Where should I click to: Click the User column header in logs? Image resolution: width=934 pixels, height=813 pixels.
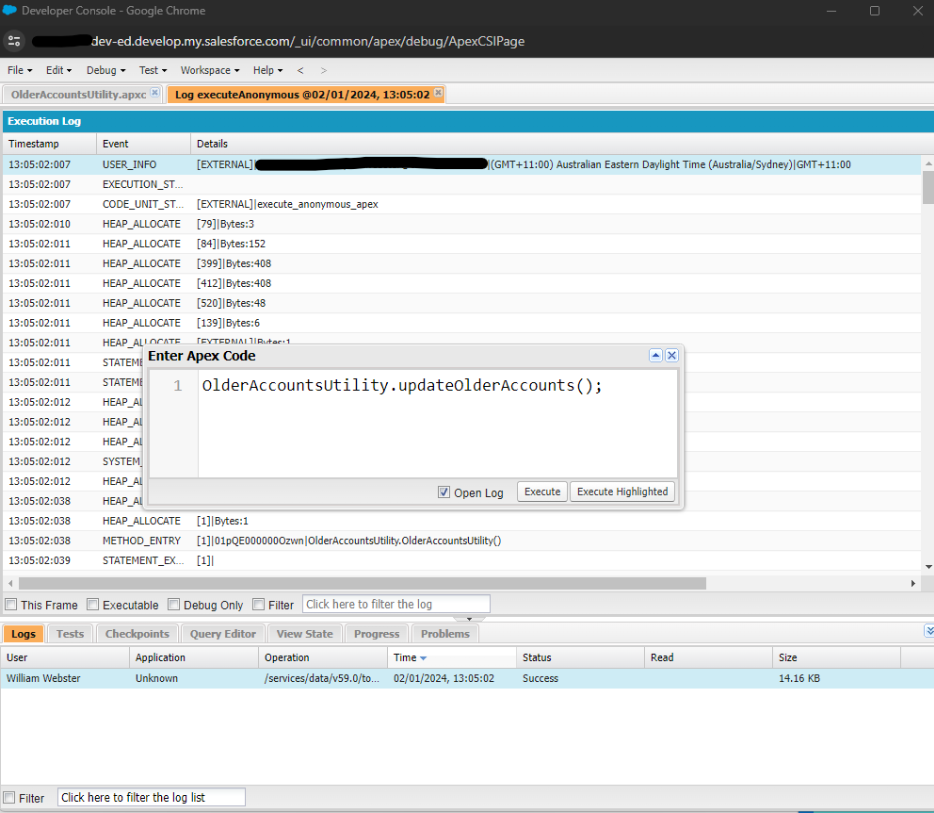(64, 658)
